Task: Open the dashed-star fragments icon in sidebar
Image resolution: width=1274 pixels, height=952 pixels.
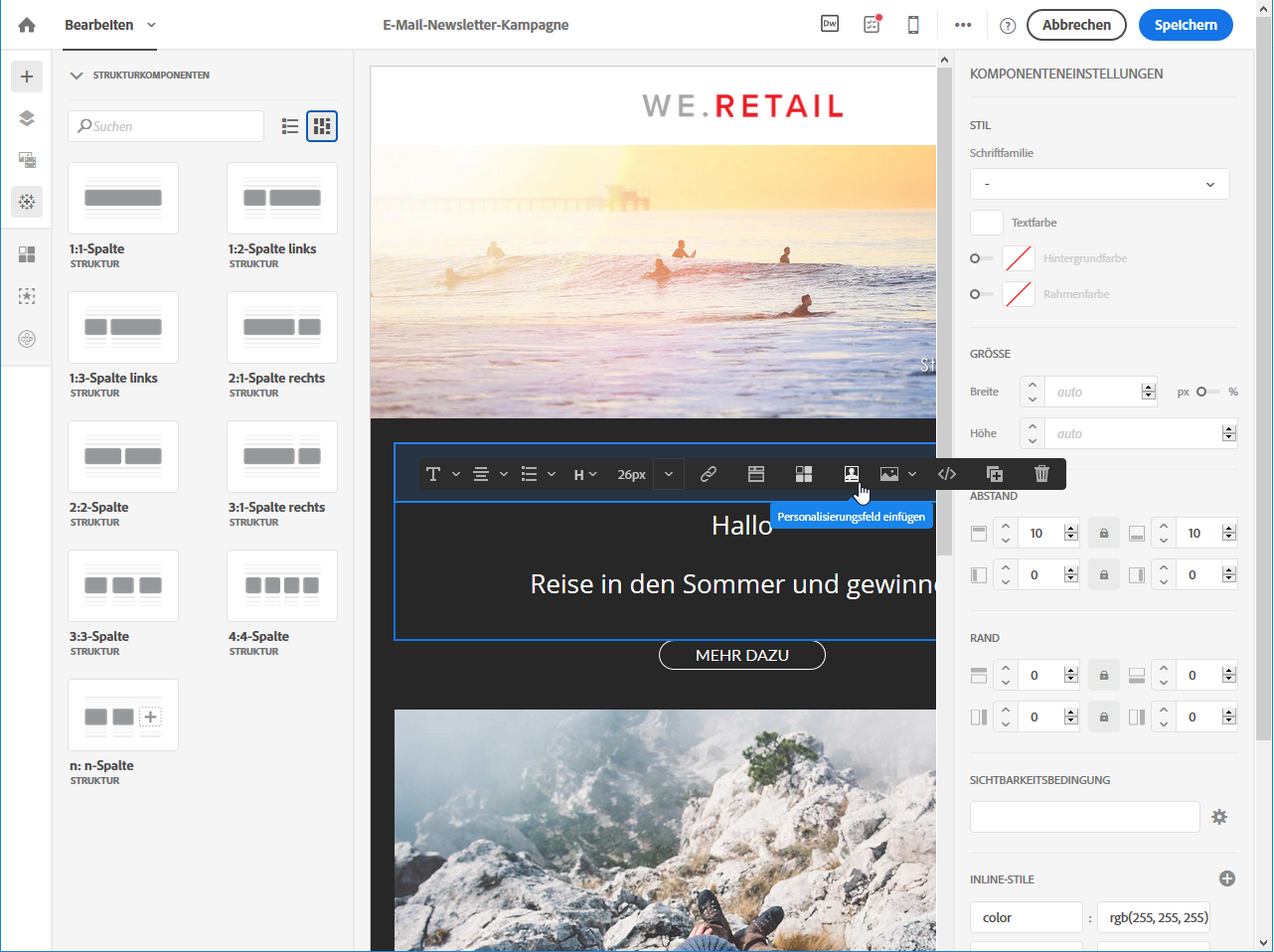Action: click(27, 296)
